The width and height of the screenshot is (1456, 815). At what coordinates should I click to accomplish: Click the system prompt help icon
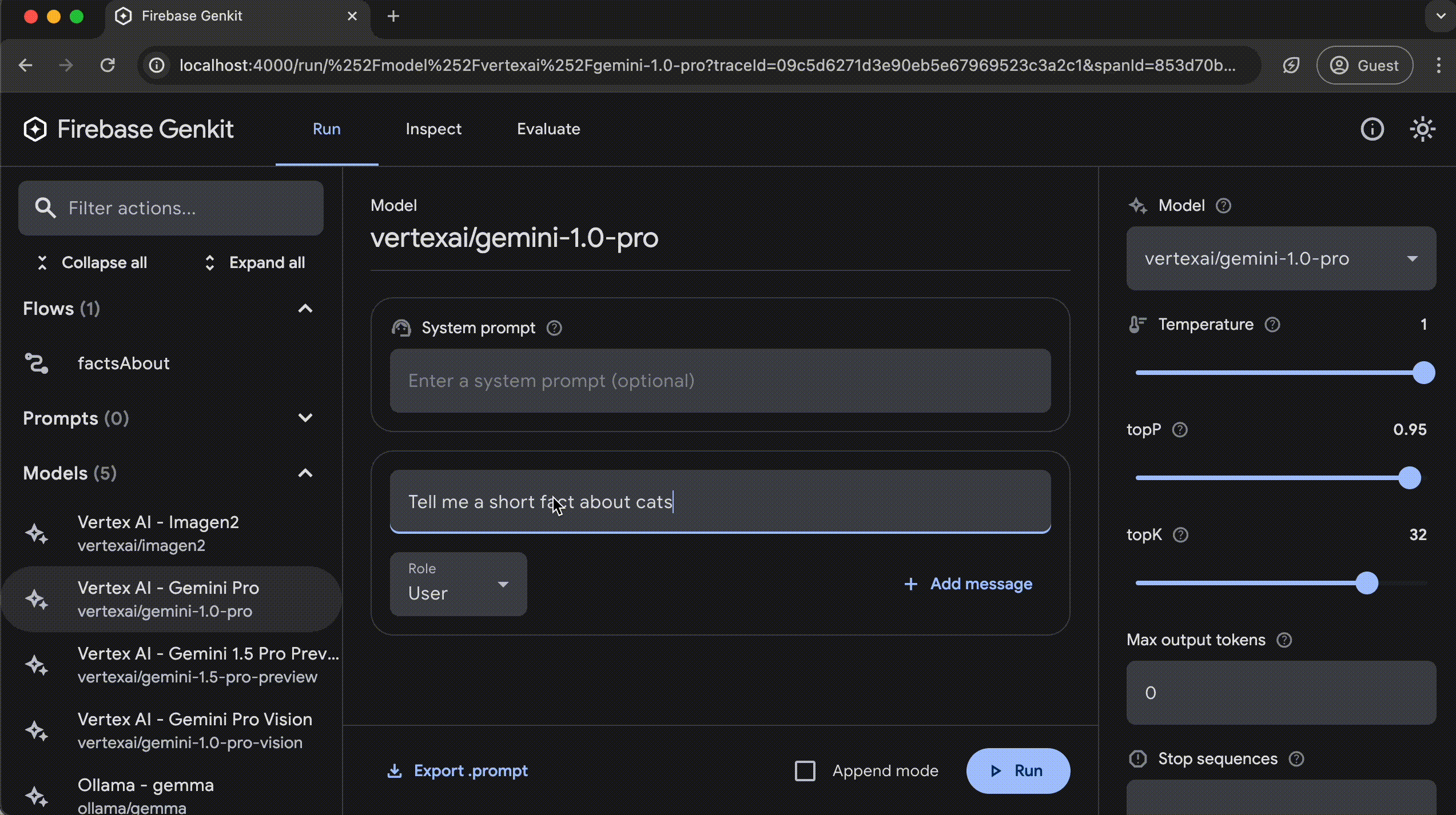(554, 328)
